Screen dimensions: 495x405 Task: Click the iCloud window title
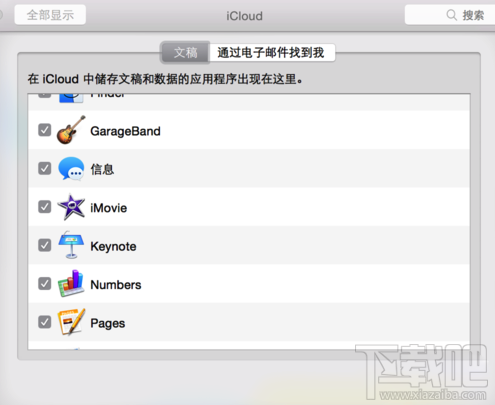244,16
